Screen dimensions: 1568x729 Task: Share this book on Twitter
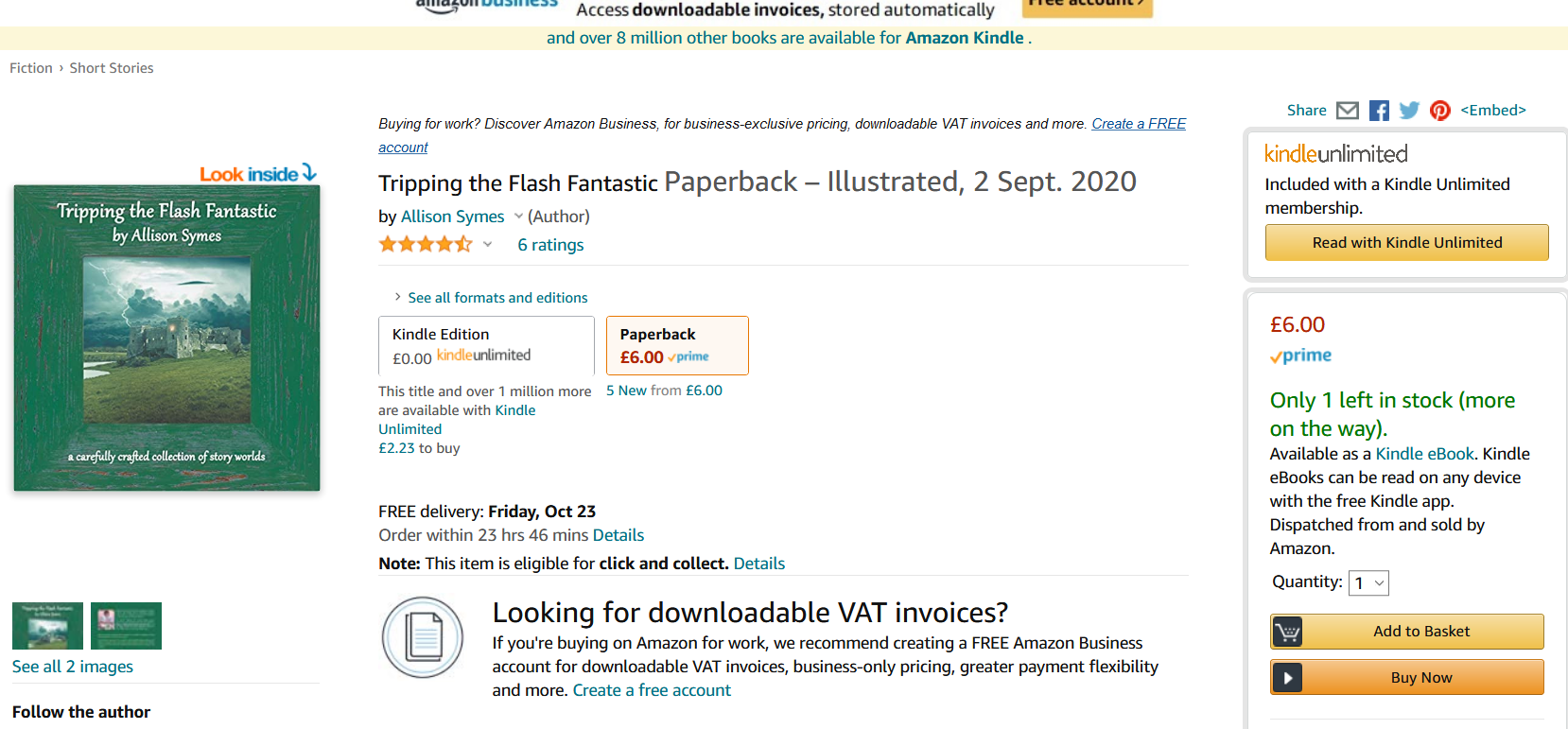click(1409, 110)
